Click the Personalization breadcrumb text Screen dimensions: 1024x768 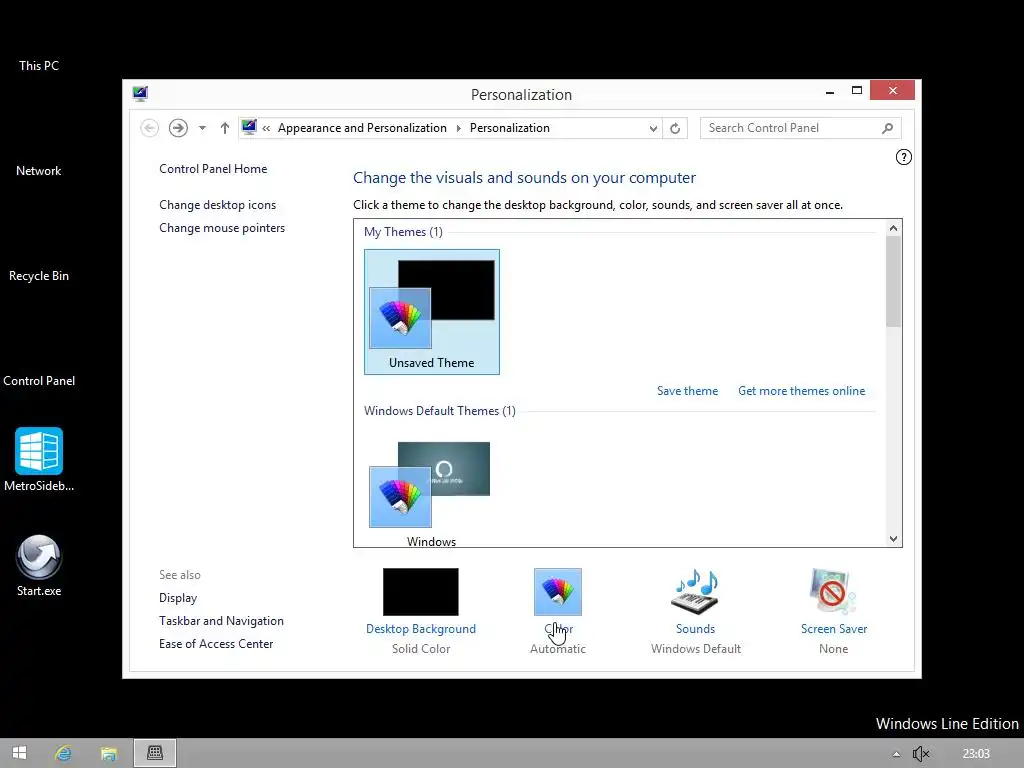point(509,128)
